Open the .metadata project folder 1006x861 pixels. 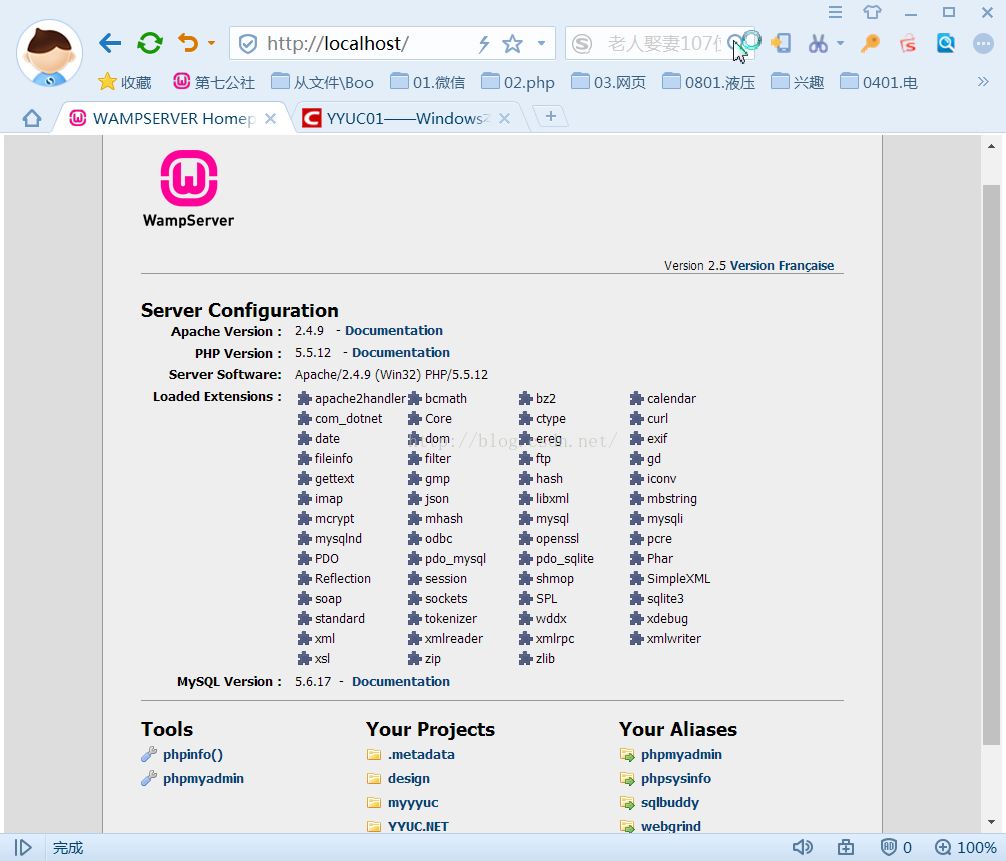pyautogui.click(x=421, y=754)
